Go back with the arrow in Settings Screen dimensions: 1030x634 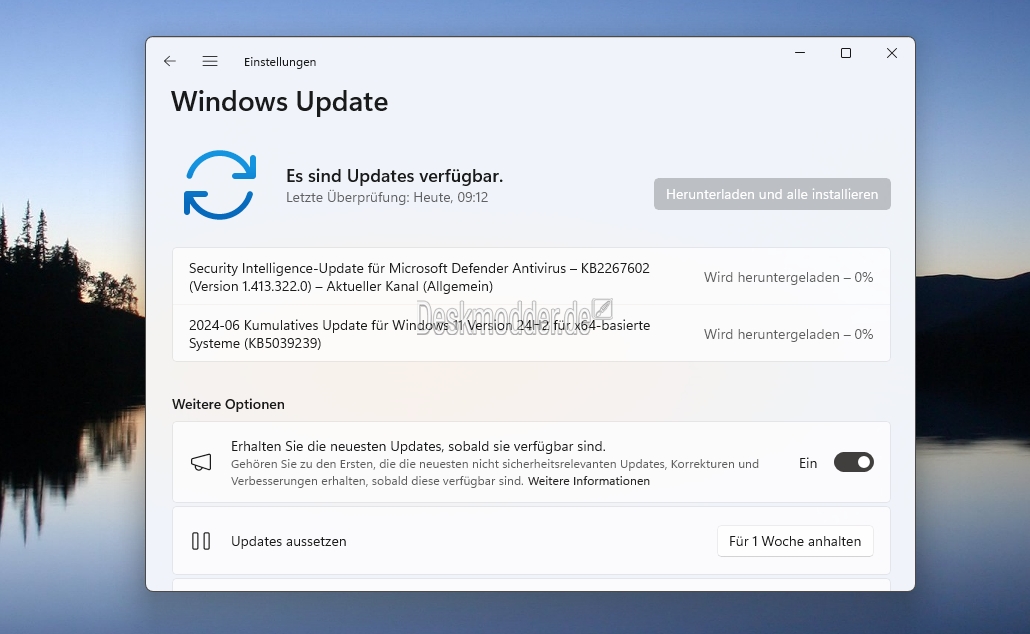170,61
